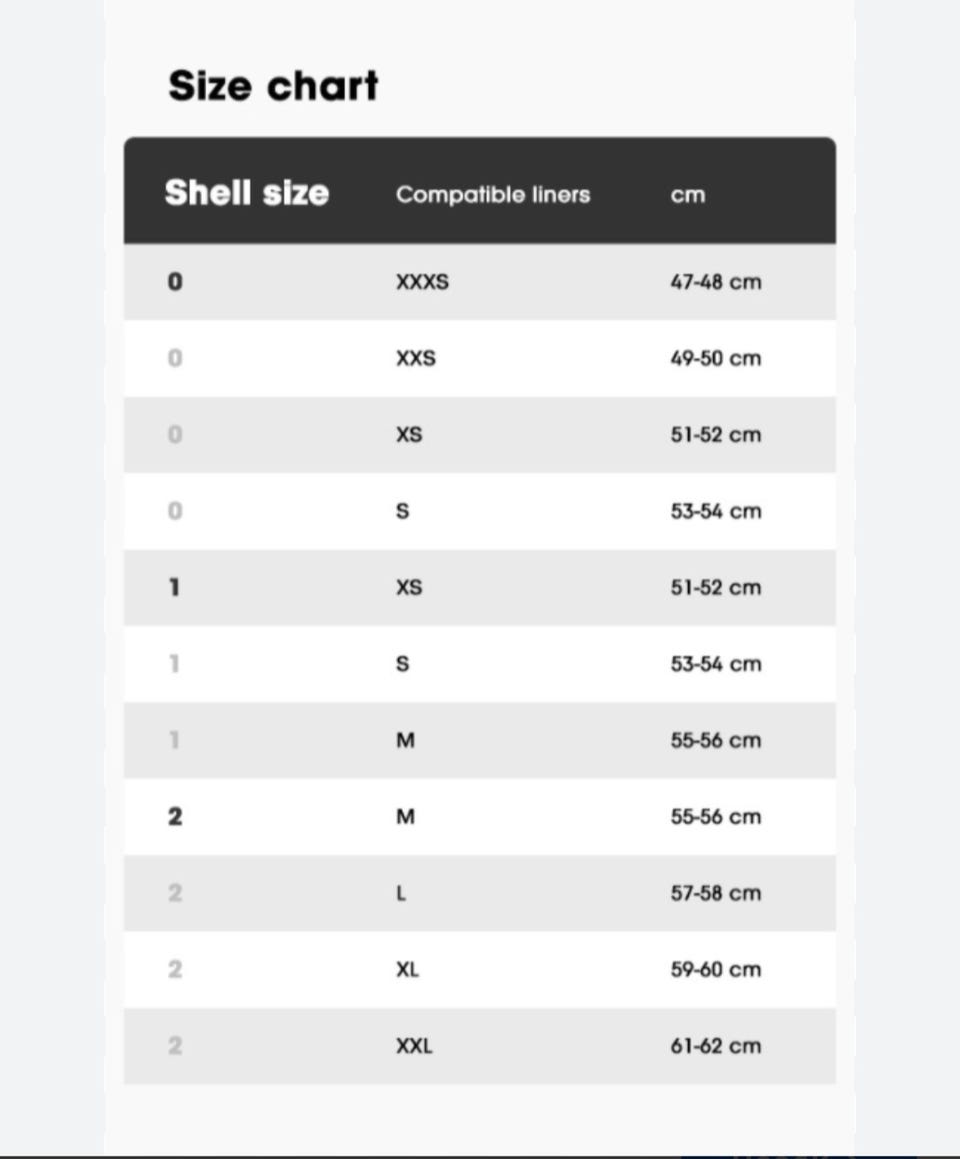Click the M liner in shell 2 row
The width and height of the screenshot is (960, 1159).
pyautogui.click(x=405, y=817)
